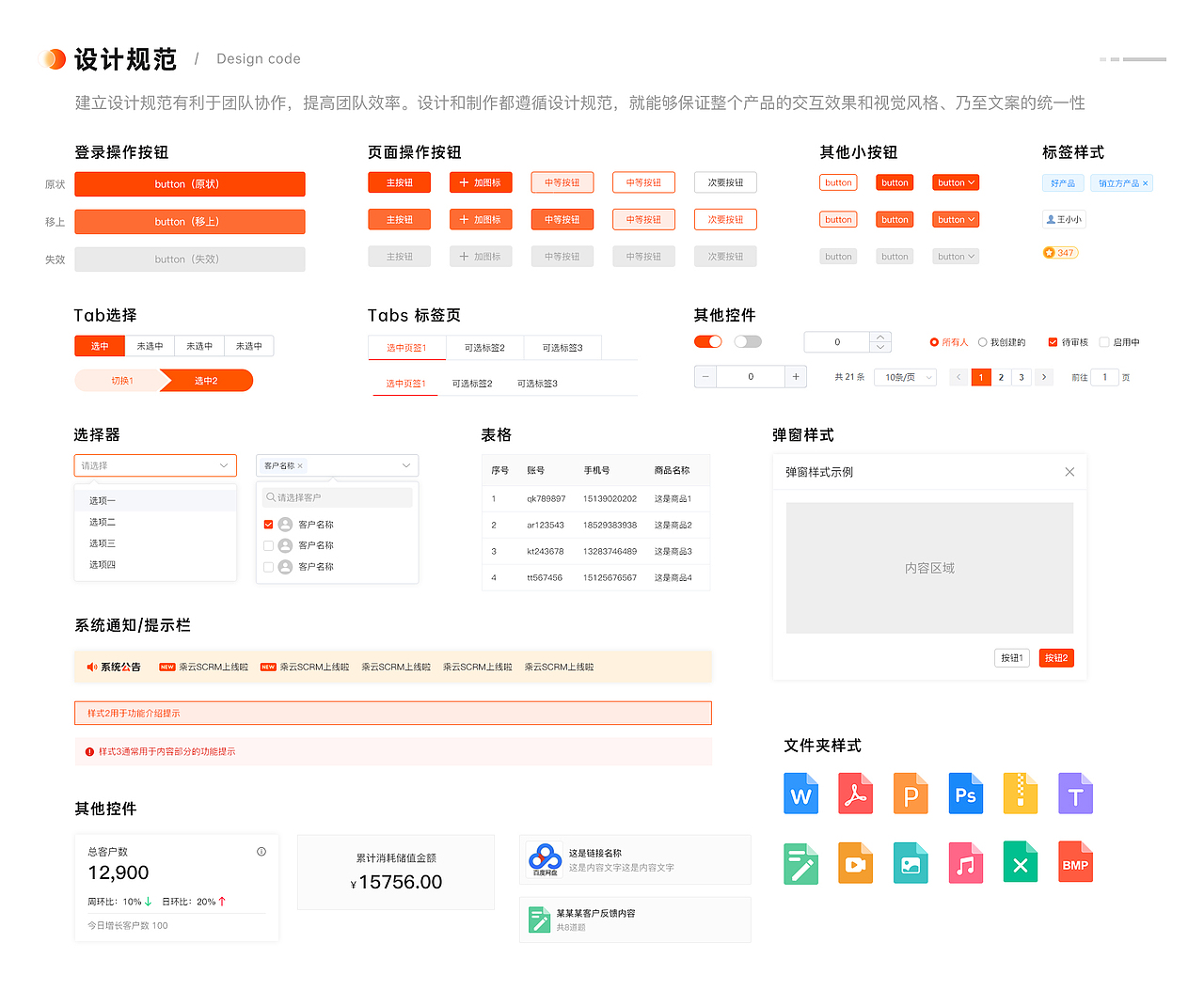
Task: Select the pink music file icon
Action: point(965,863)
